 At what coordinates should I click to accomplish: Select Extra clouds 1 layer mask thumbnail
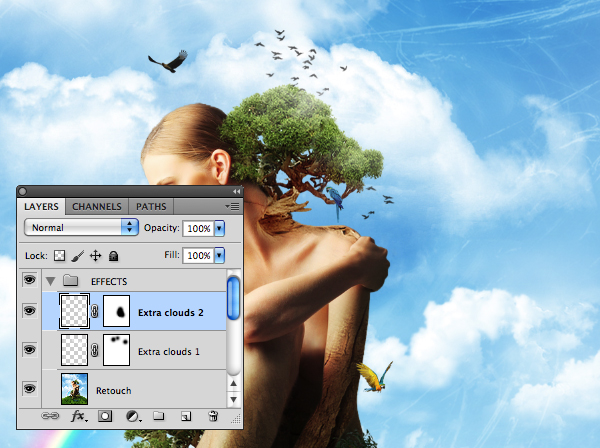116,350
